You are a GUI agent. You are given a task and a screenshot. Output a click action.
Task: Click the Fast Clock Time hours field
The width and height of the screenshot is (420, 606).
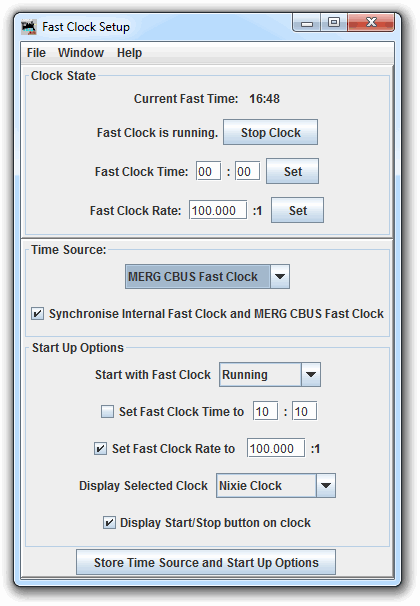[209, 171]
